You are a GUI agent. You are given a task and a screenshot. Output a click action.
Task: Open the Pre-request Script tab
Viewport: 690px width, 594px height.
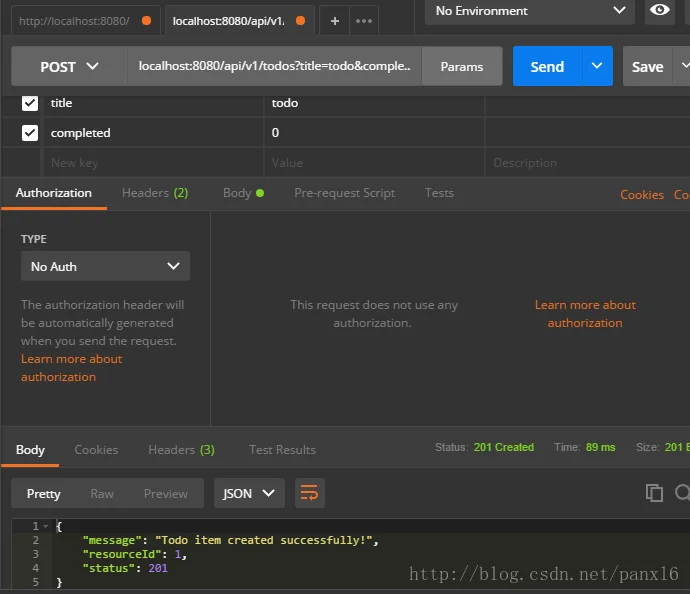(x=344, y=193)
